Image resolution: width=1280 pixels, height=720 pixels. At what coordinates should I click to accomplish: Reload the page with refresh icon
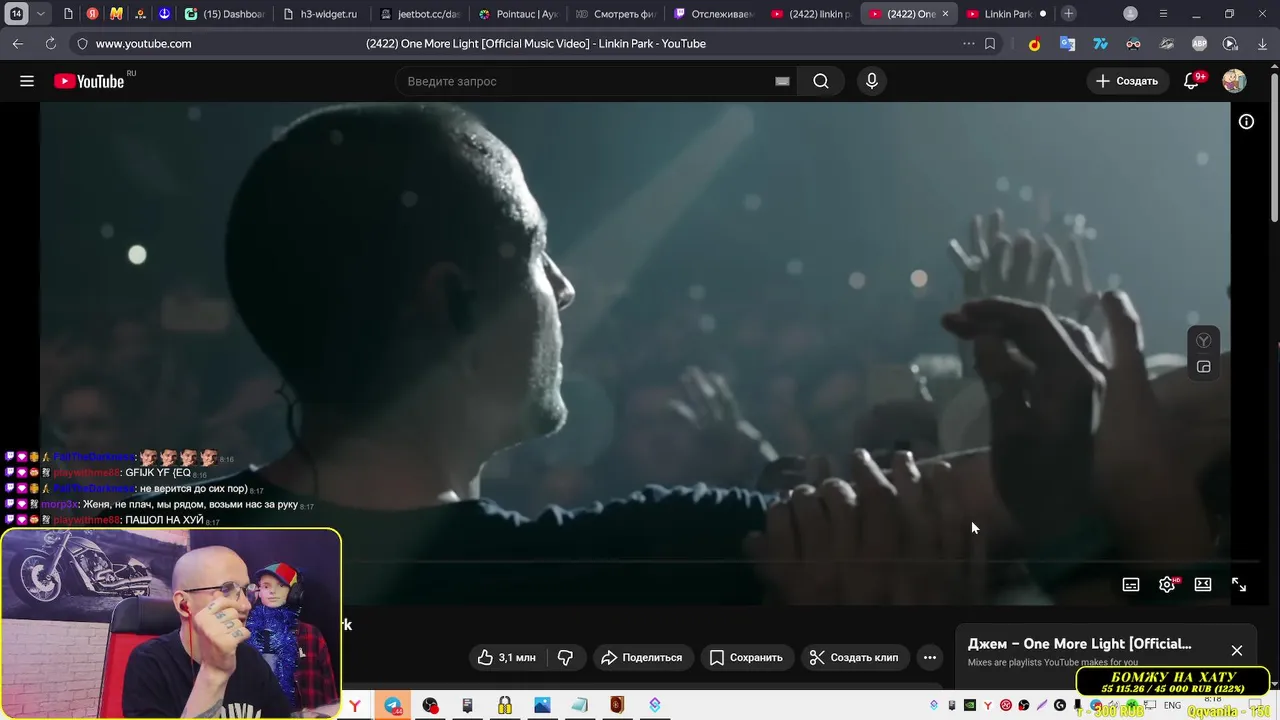coord(51,44)
